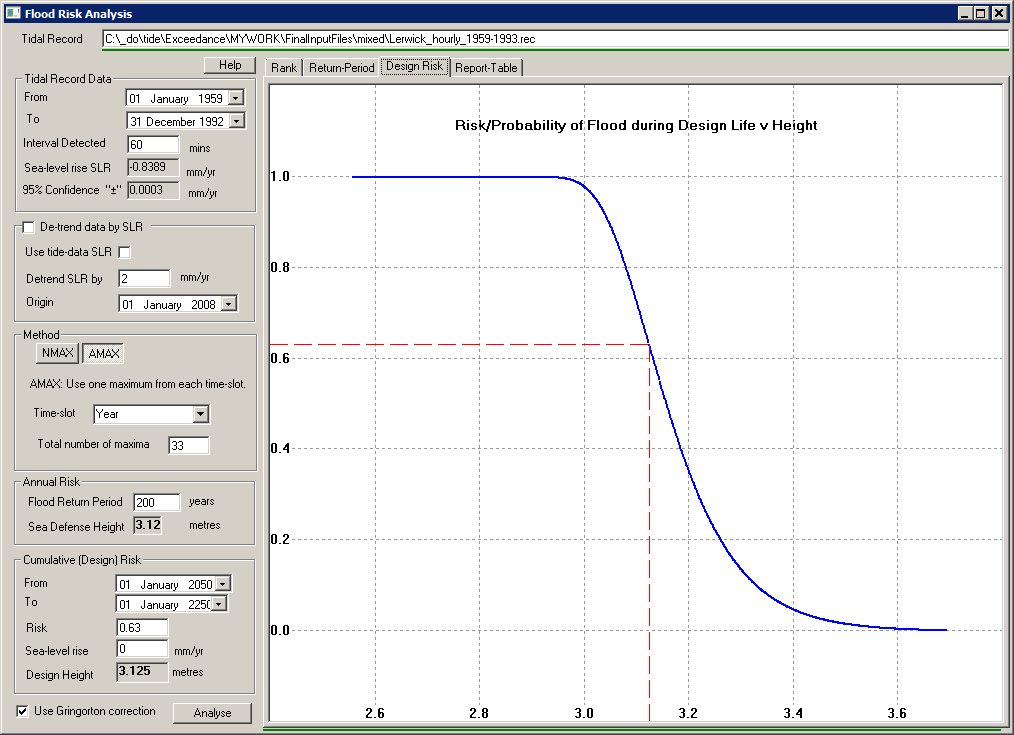Screen dimensions: 1014x735
Task: Click the Tidal Record file path field
Action: pos(555,39)
